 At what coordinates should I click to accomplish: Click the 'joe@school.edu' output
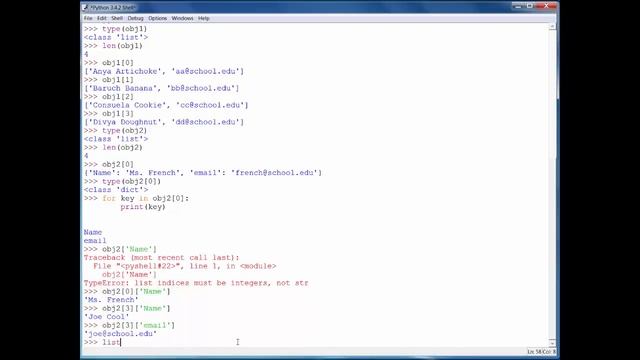[120, 333]
